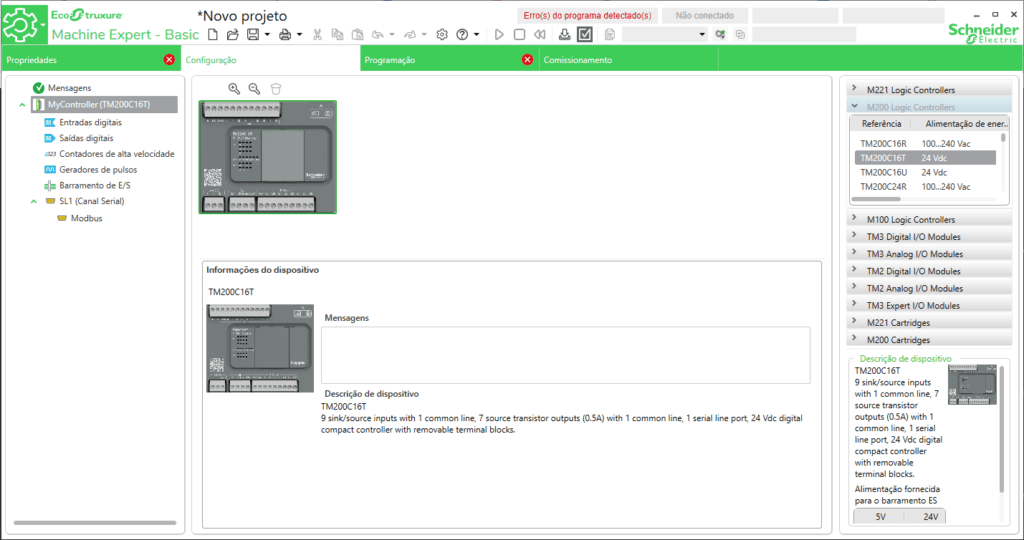Open the save options dropdown arrow
Image resolution: width=1024 pixels, height=540 pixels.
coord(267,35)
